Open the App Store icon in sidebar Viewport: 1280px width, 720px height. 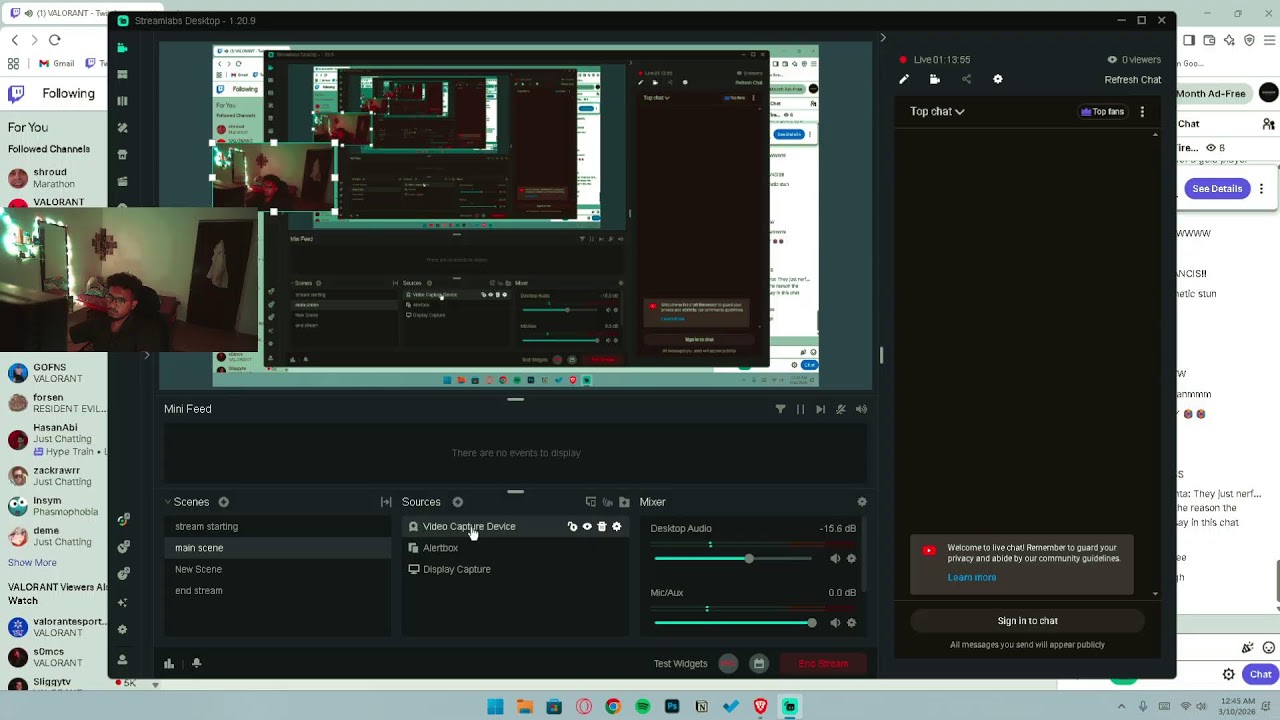click(122, 155)
